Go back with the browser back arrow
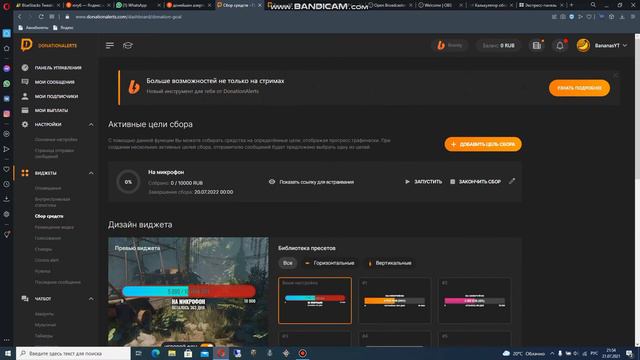This screenshot has height=360, width=640. [20, 17]
